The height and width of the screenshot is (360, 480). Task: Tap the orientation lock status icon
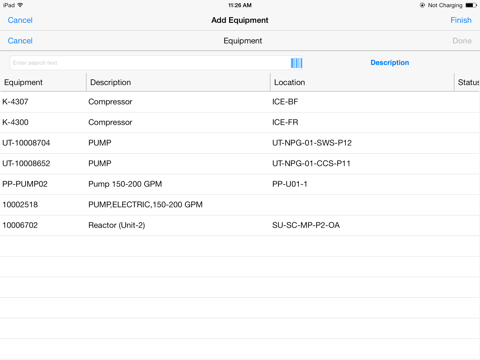point(422,5)
